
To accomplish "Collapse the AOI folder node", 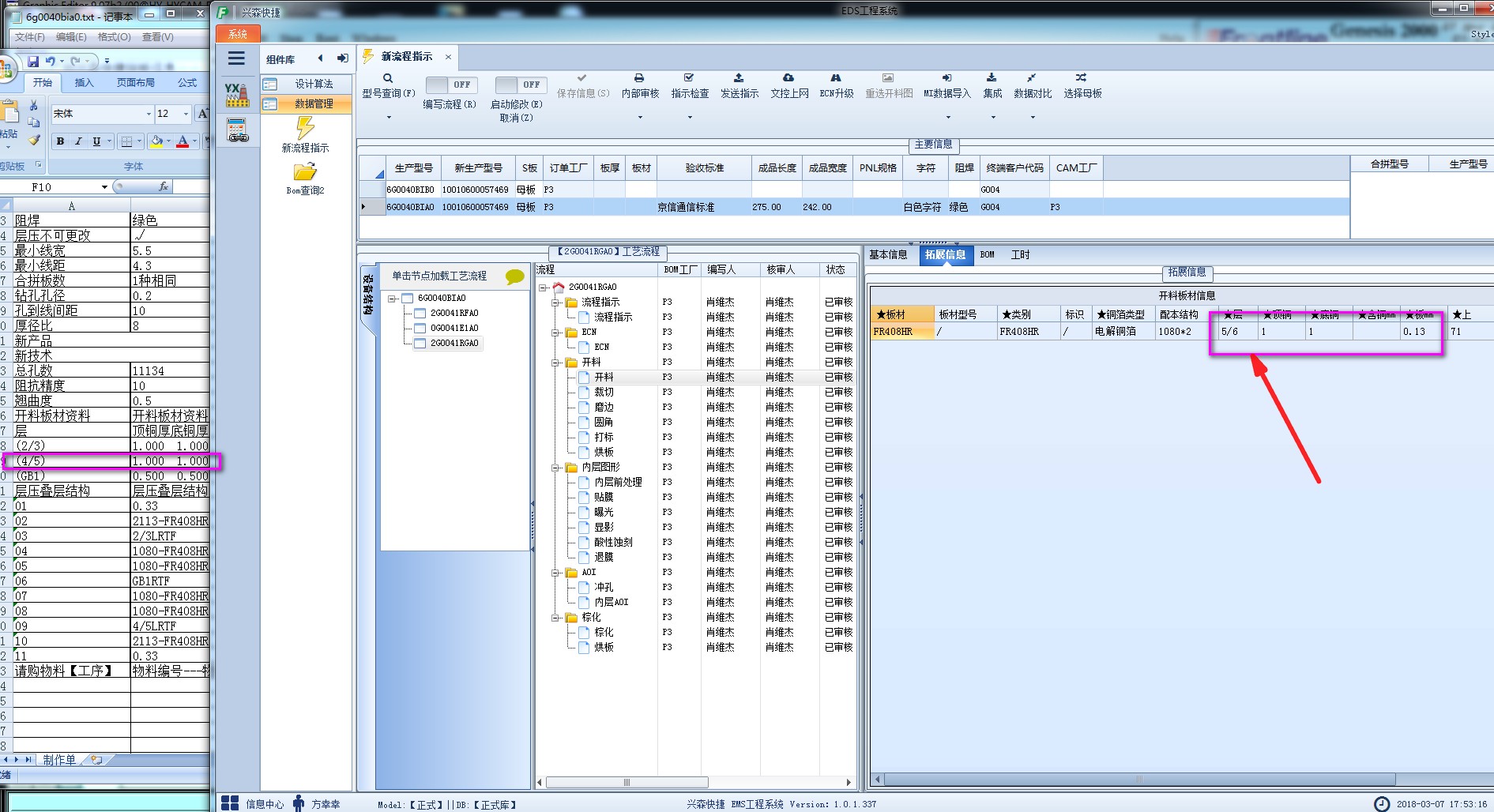I will pos(555,573).
